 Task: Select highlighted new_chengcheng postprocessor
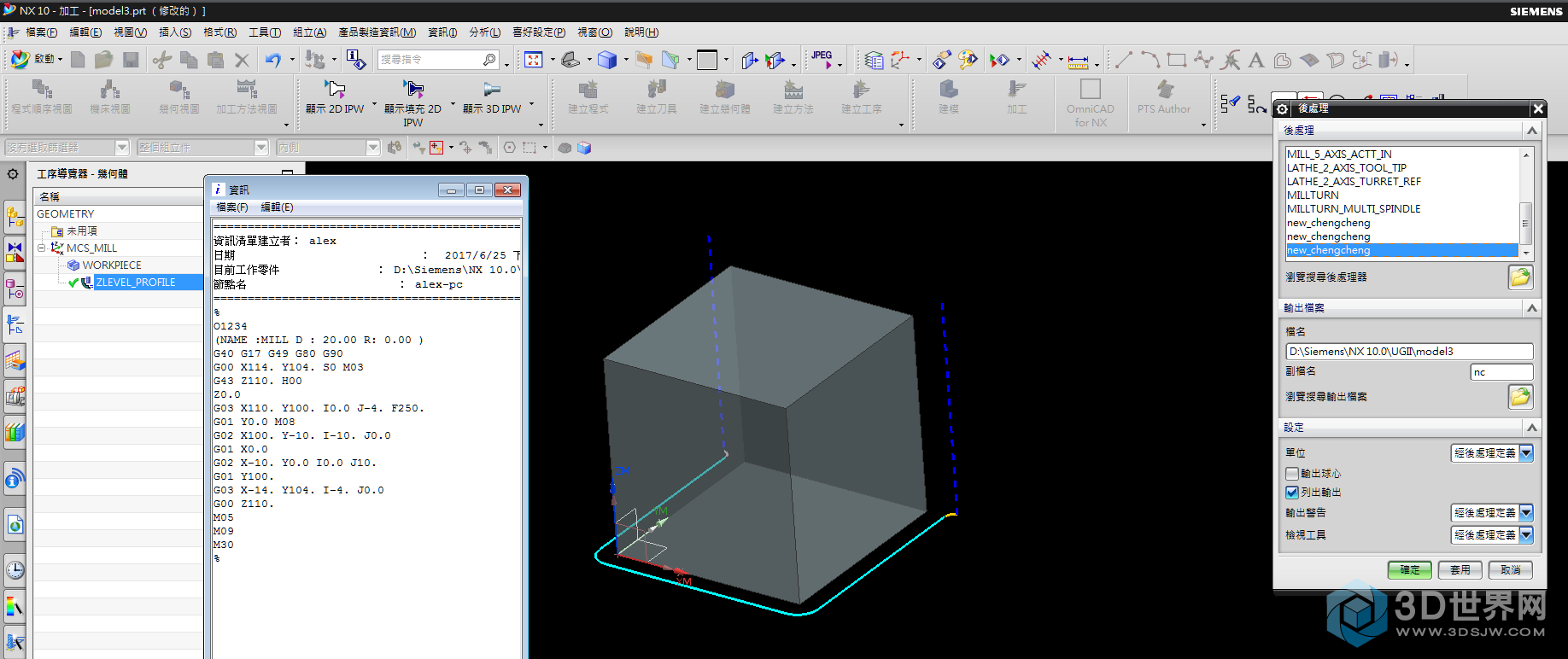pos(1402,250)
